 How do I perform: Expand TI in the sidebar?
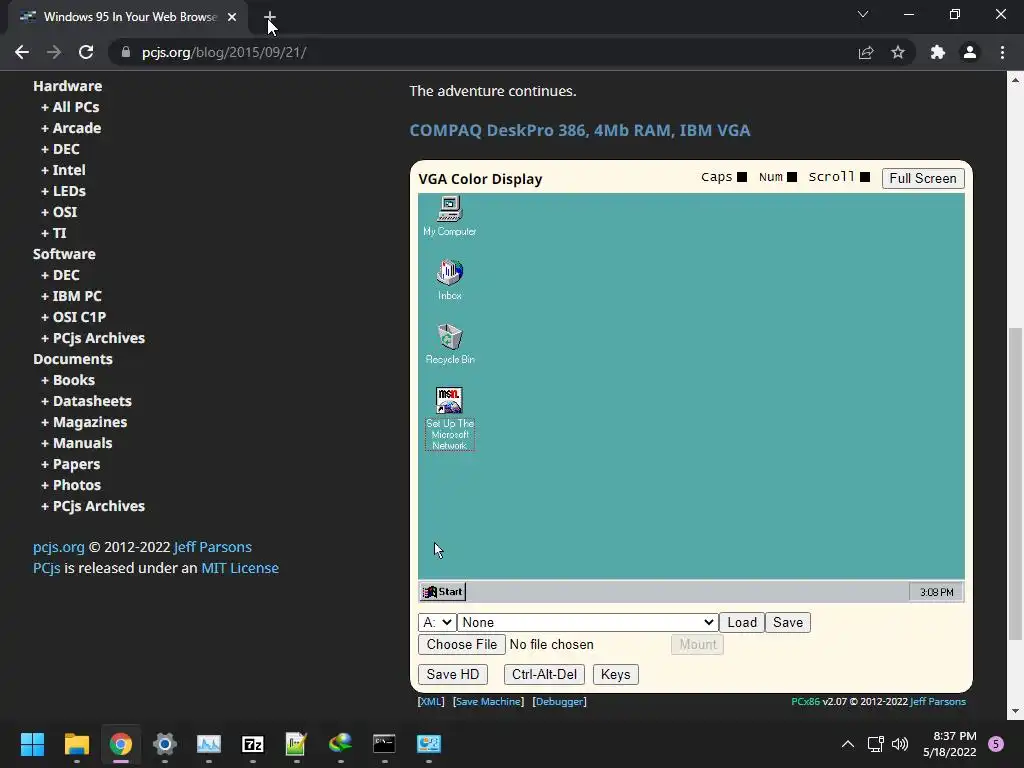(x=54, y=233)
